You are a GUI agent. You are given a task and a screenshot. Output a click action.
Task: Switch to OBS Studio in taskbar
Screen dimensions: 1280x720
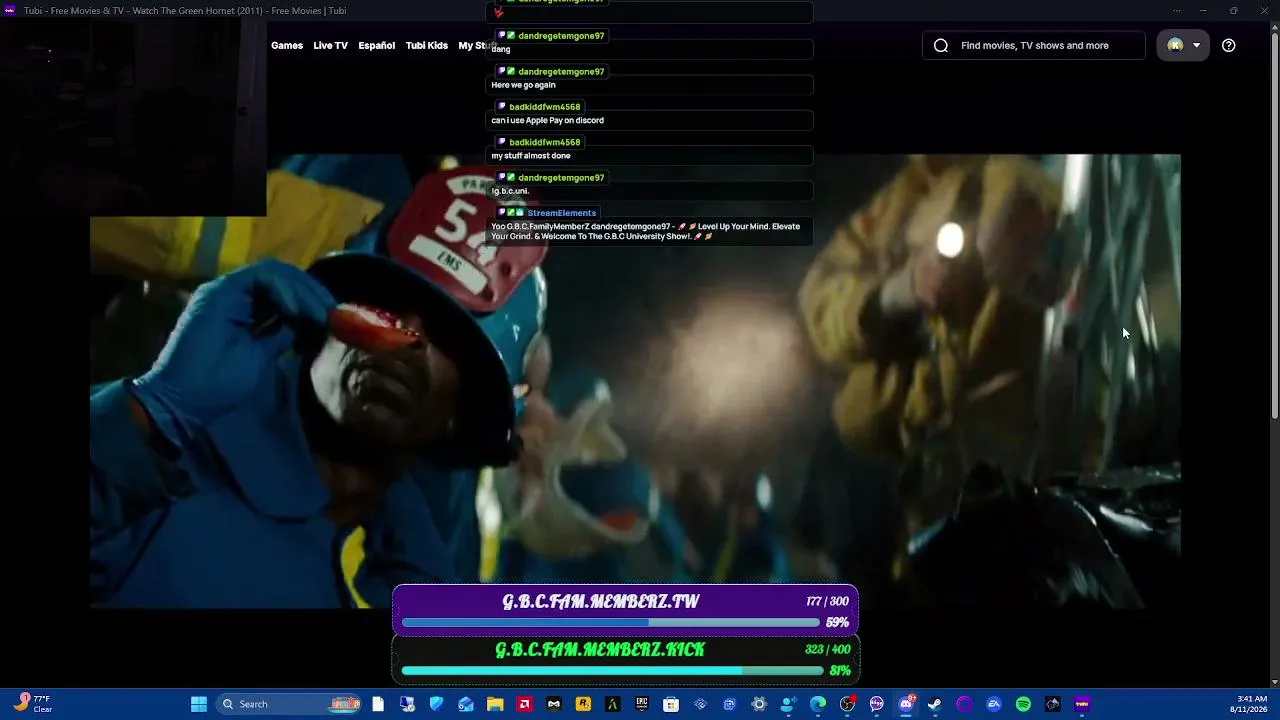click(x=847, y=704)
